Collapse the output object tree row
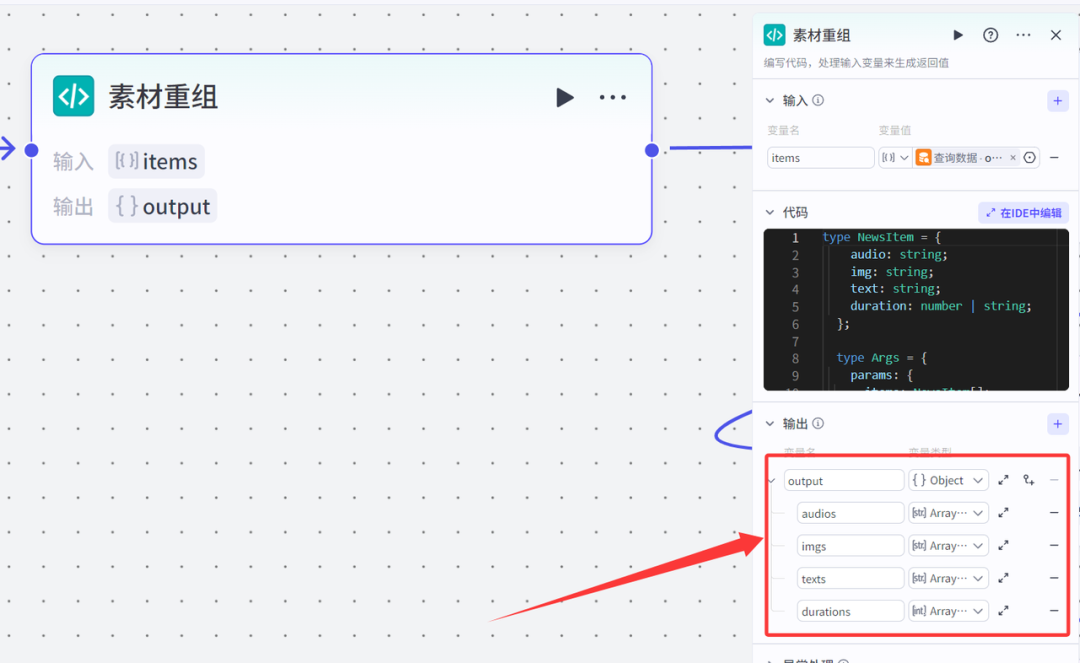 pyautogui.click(x=773, y=481)
